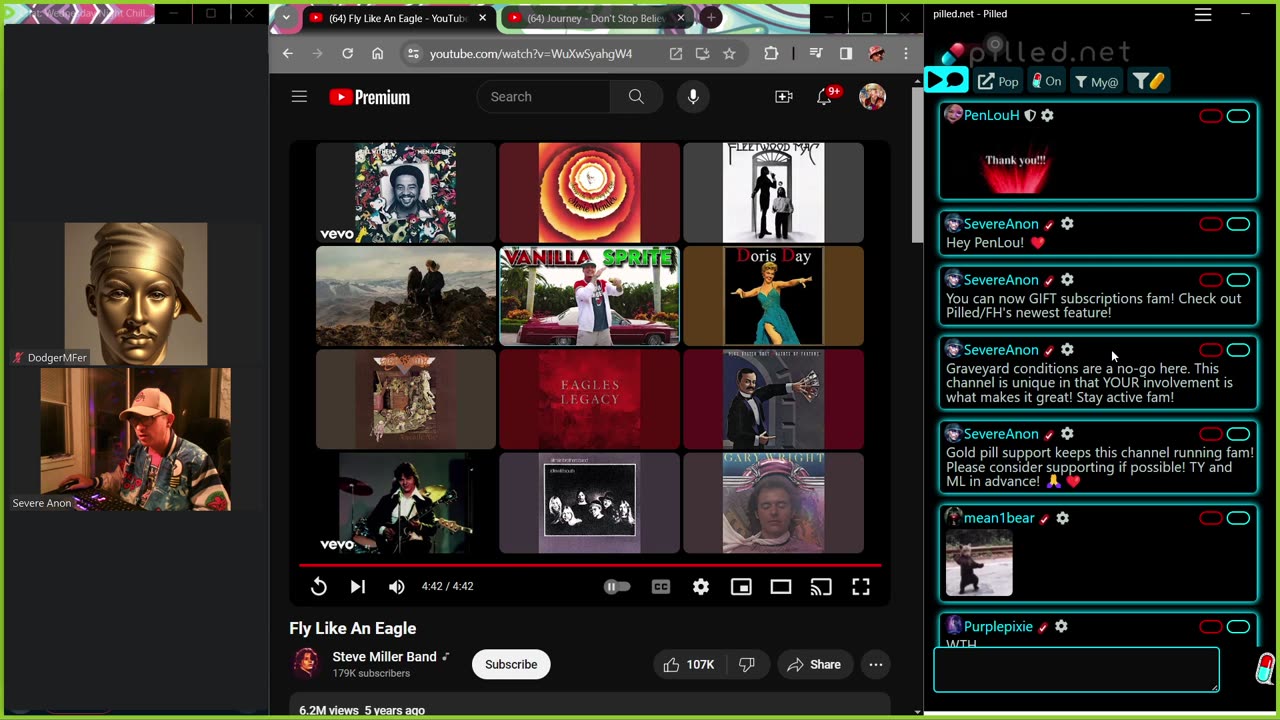Open Chrome home page icon

(377, 54)
